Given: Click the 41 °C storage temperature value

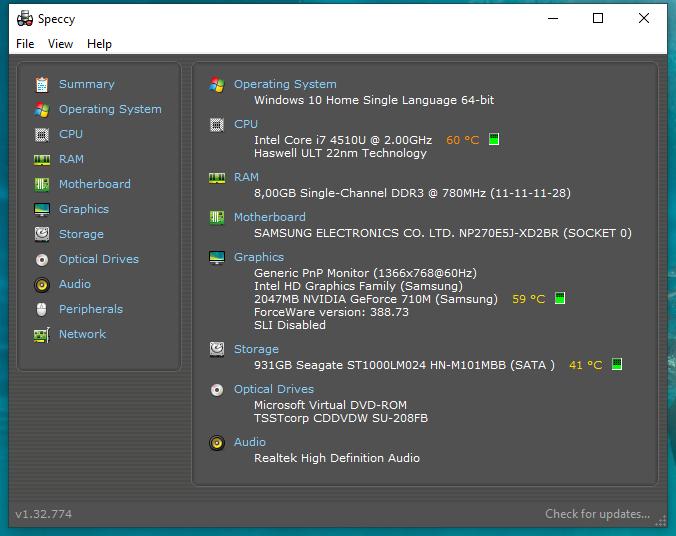Looking at the screenshot, I should (585, 365).
